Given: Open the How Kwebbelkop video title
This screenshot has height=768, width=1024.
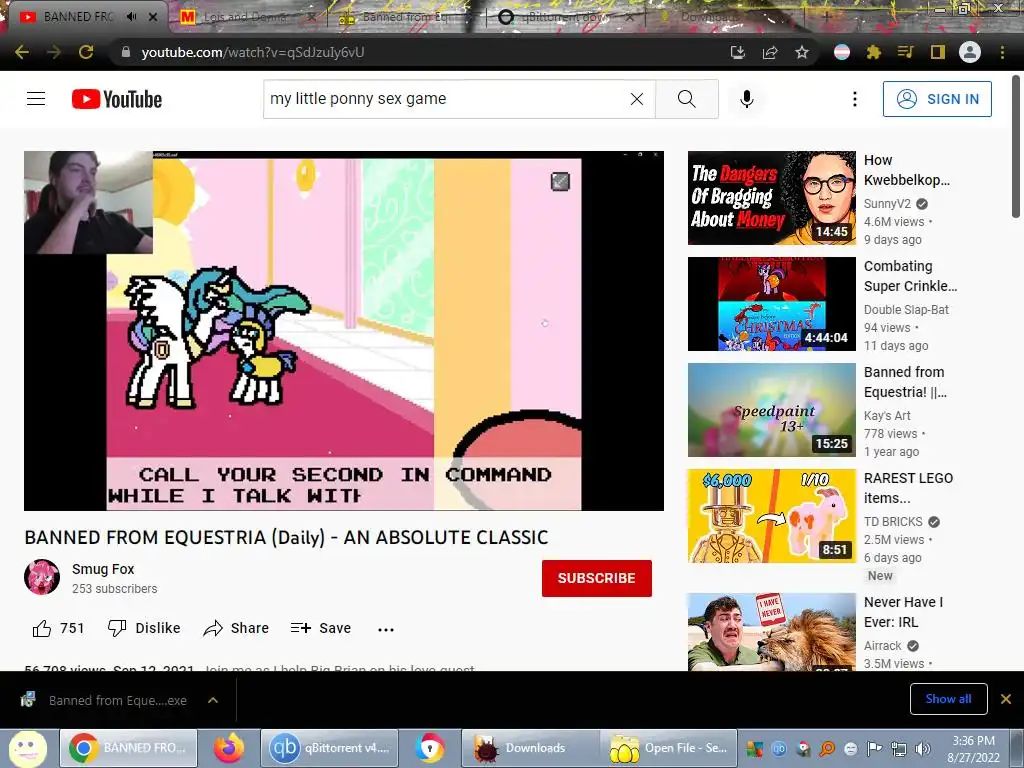Looking at the screenshot, I should (x=906, y=170).
